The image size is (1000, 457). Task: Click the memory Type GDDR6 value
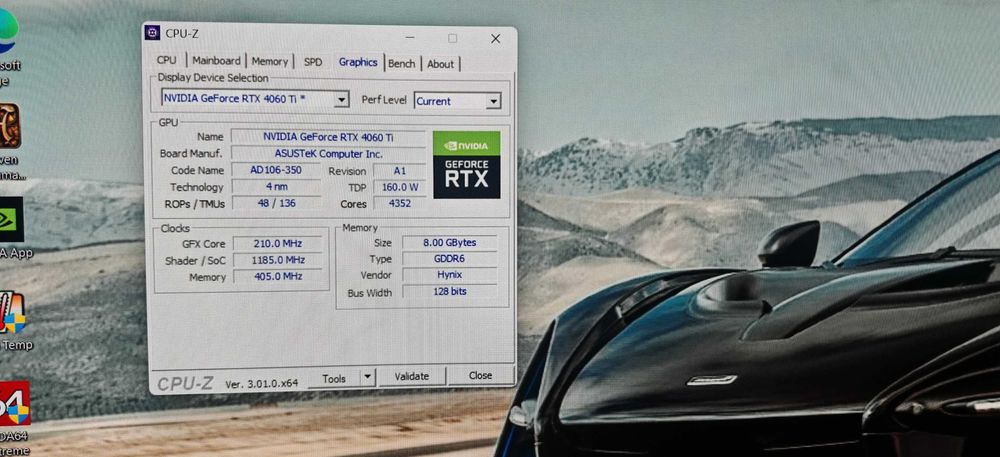click(x=450, y=259)
